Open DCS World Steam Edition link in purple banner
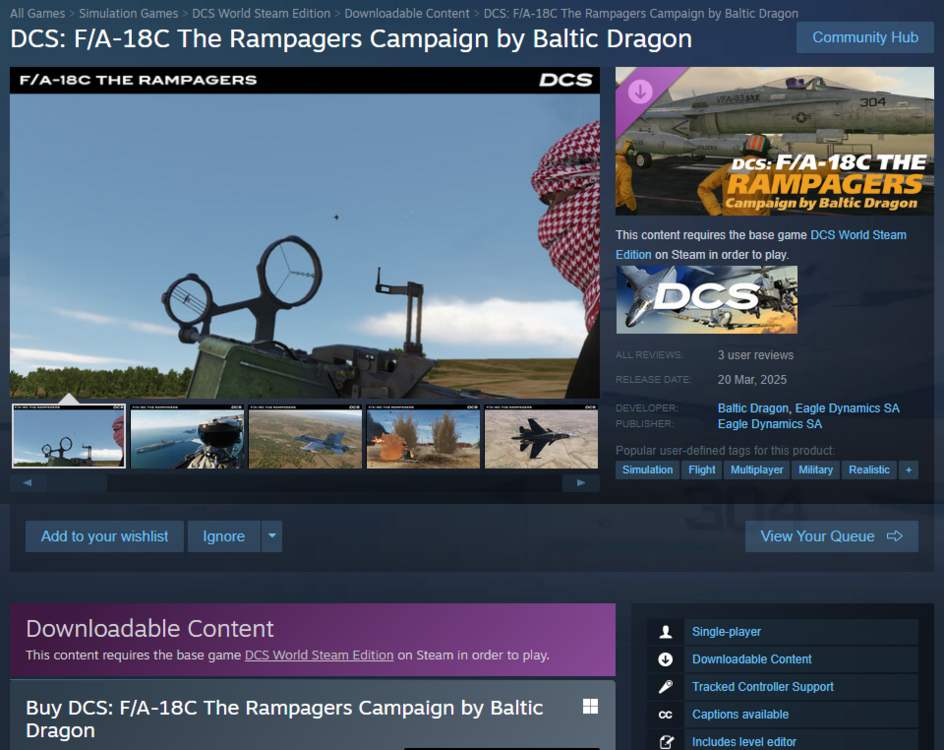The image size is (944, 750). click(319, 655)
